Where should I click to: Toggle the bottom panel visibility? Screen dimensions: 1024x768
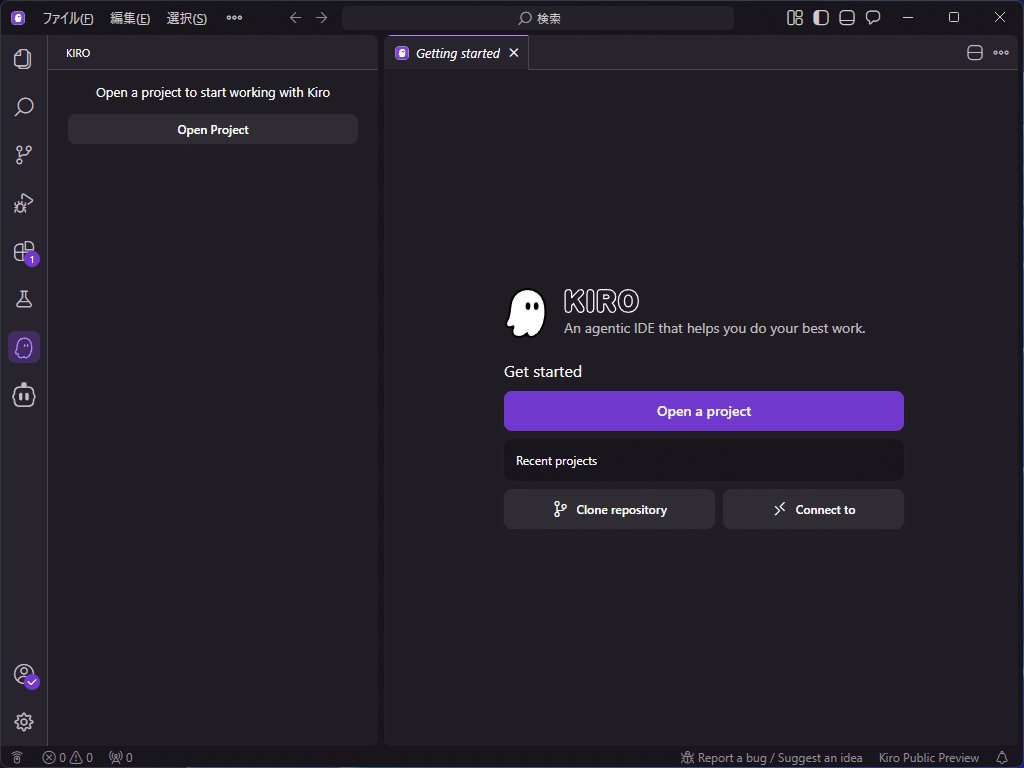pyautogui.click(x=846, y=17)
